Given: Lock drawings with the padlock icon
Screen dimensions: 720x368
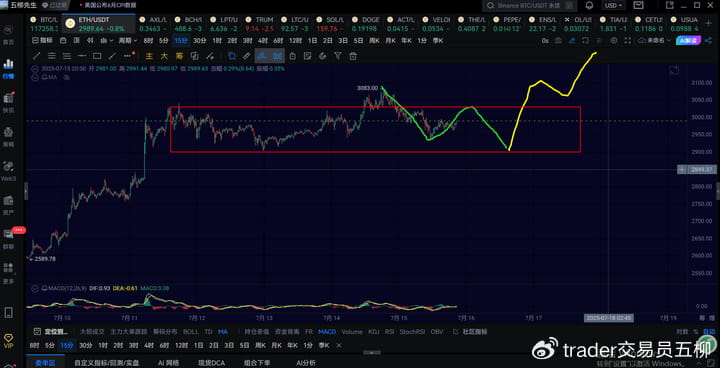Looking at the screenshot, I should (x=292, y=56).
